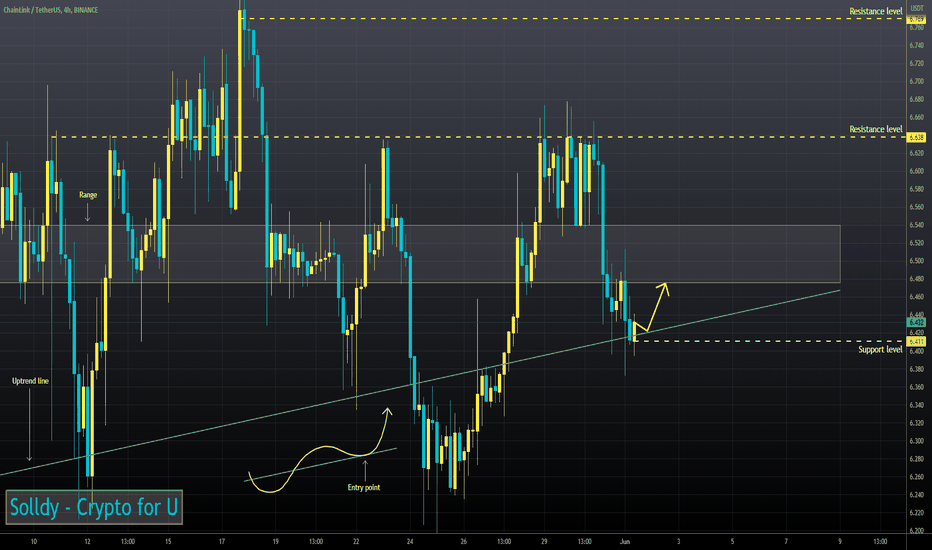Select the Resistance level label at 6.638
The height and width of the screenshot is (550, 932).
pyautogui.click(x=875, y=129)
